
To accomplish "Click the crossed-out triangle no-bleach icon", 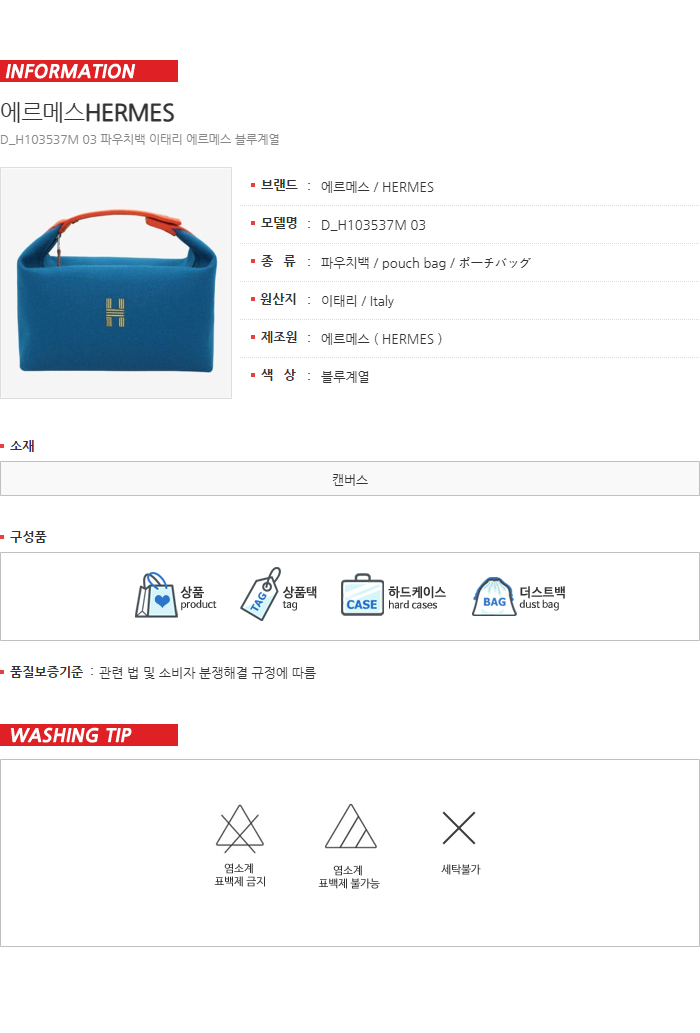I will pyautogui.click(x=240, y=828).
